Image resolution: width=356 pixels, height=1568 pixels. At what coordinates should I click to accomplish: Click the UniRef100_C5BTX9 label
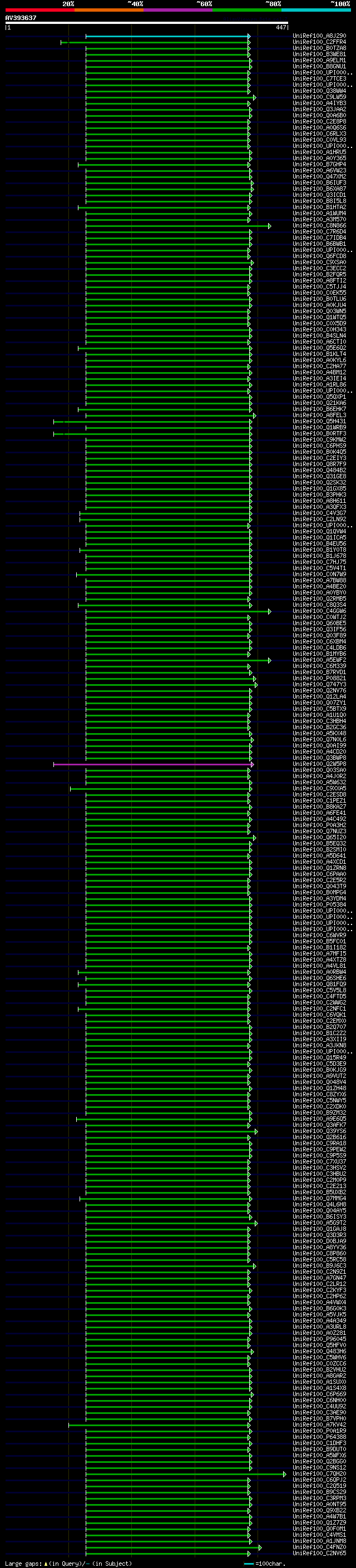[x=319, y=709]
